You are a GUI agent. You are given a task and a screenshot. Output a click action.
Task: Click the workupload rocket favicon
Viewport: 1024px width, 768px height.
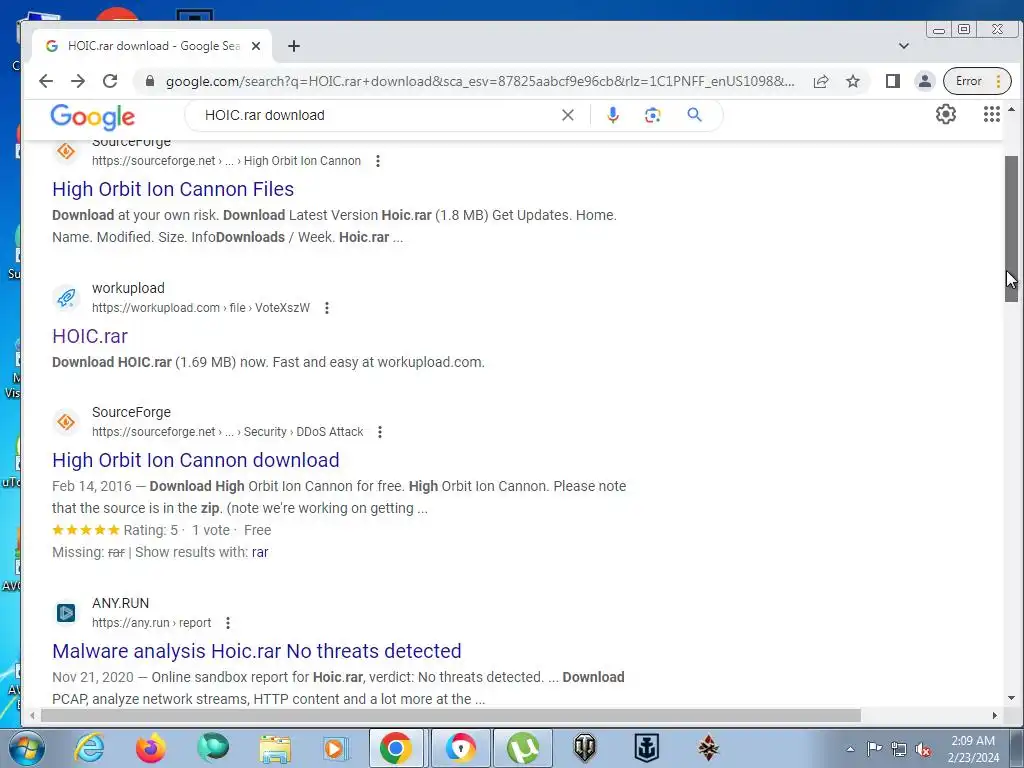(66, 298)
